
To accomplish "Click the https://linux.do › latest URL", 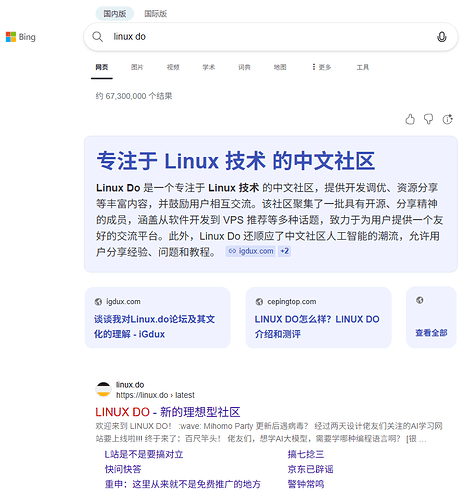I will point(155,395).
